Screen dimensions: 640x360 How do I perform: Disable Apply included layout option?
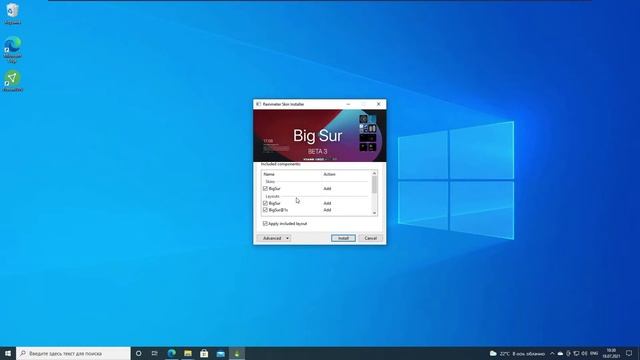(265, 224)
